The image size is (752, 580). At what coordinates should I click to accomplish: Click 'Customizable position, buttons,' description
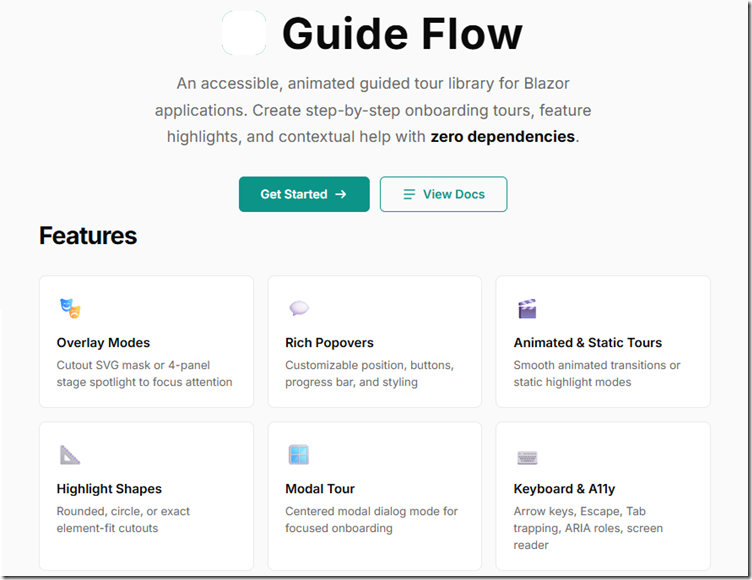point(369,365)
